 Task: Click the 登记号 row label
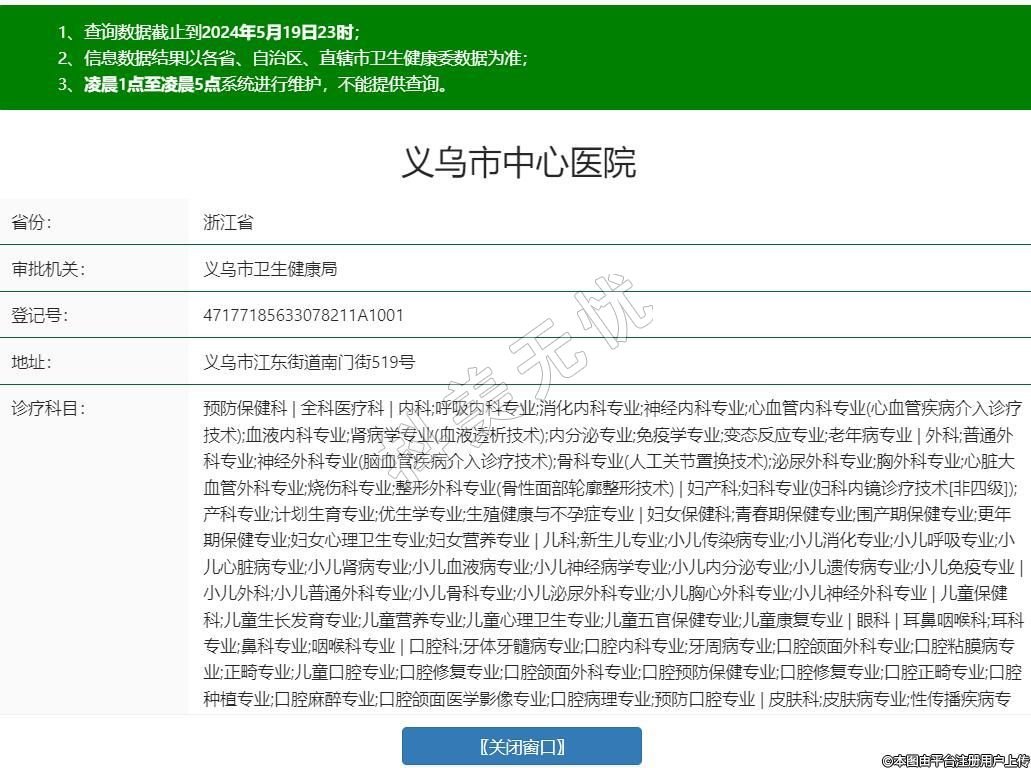click(39, 315)
